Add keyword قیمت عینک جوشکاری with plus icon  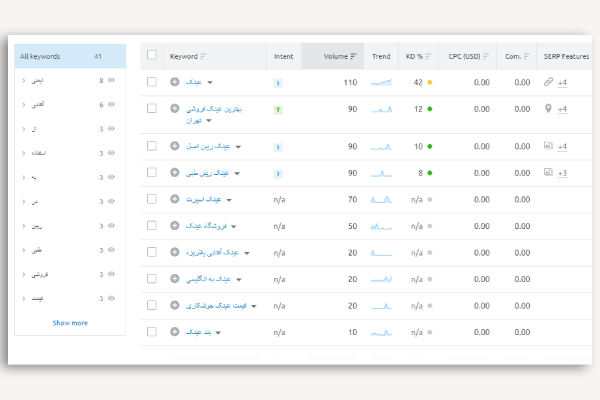(174, 305)
